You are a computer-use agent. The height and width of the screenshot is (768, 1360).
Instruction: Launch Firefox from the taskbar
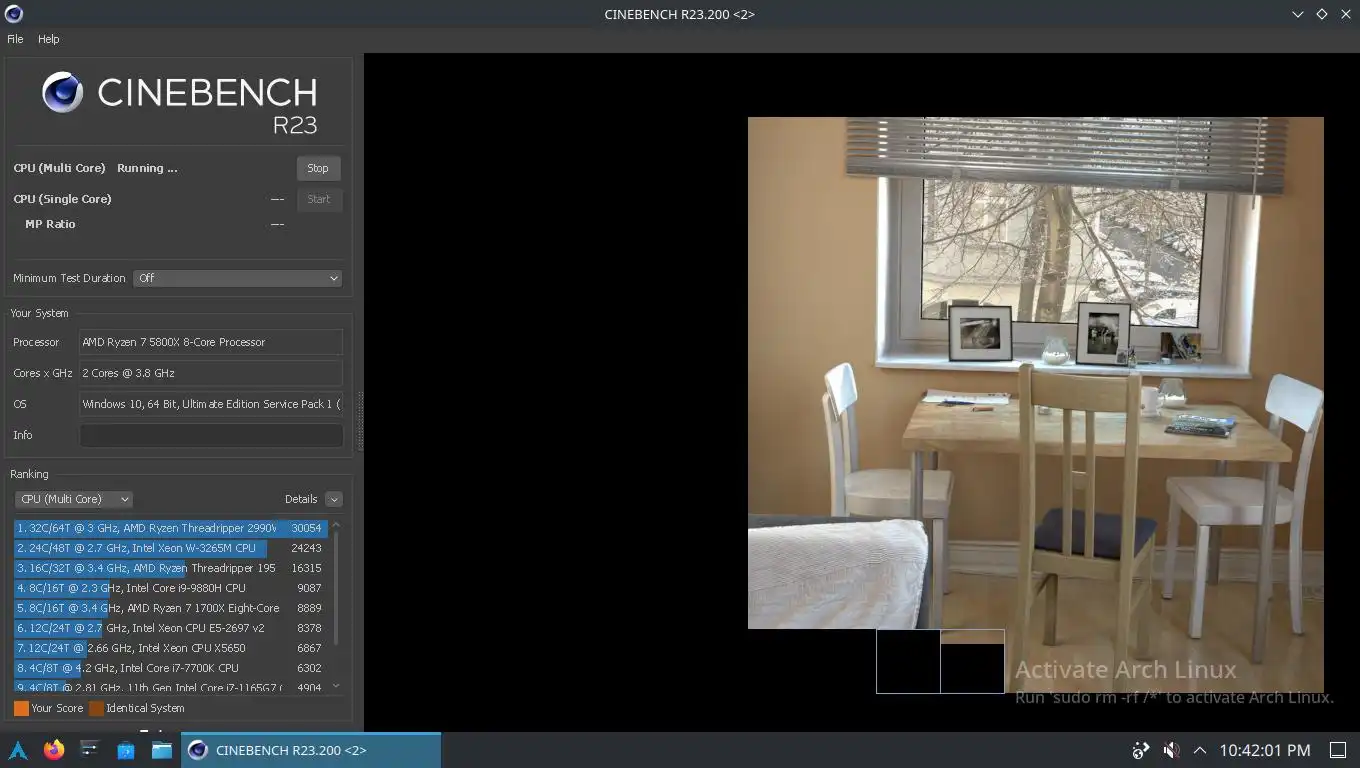pos(54,750)
